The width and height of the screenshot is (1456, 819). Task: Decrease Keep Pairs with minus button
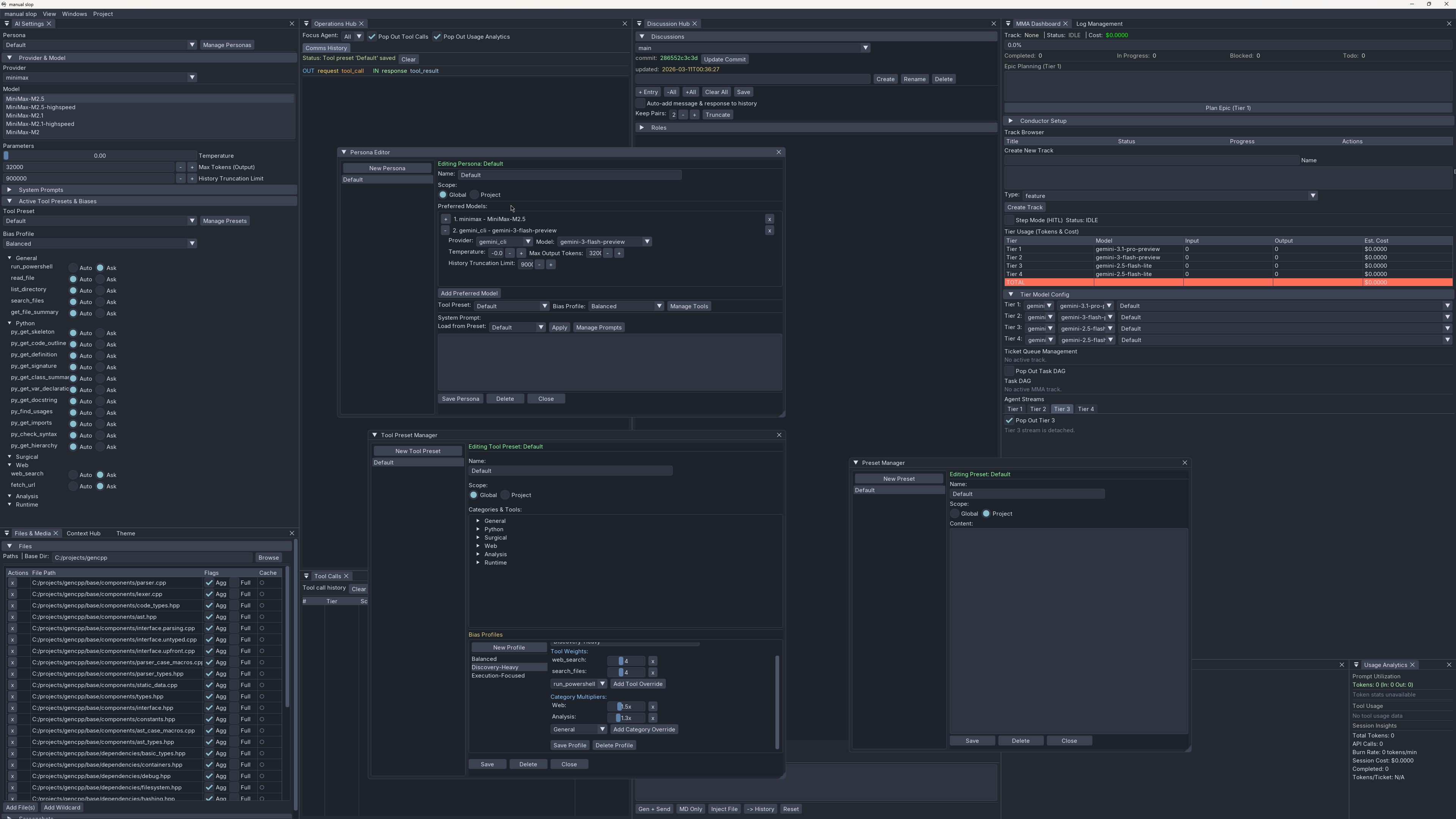[x=683, y=115]
